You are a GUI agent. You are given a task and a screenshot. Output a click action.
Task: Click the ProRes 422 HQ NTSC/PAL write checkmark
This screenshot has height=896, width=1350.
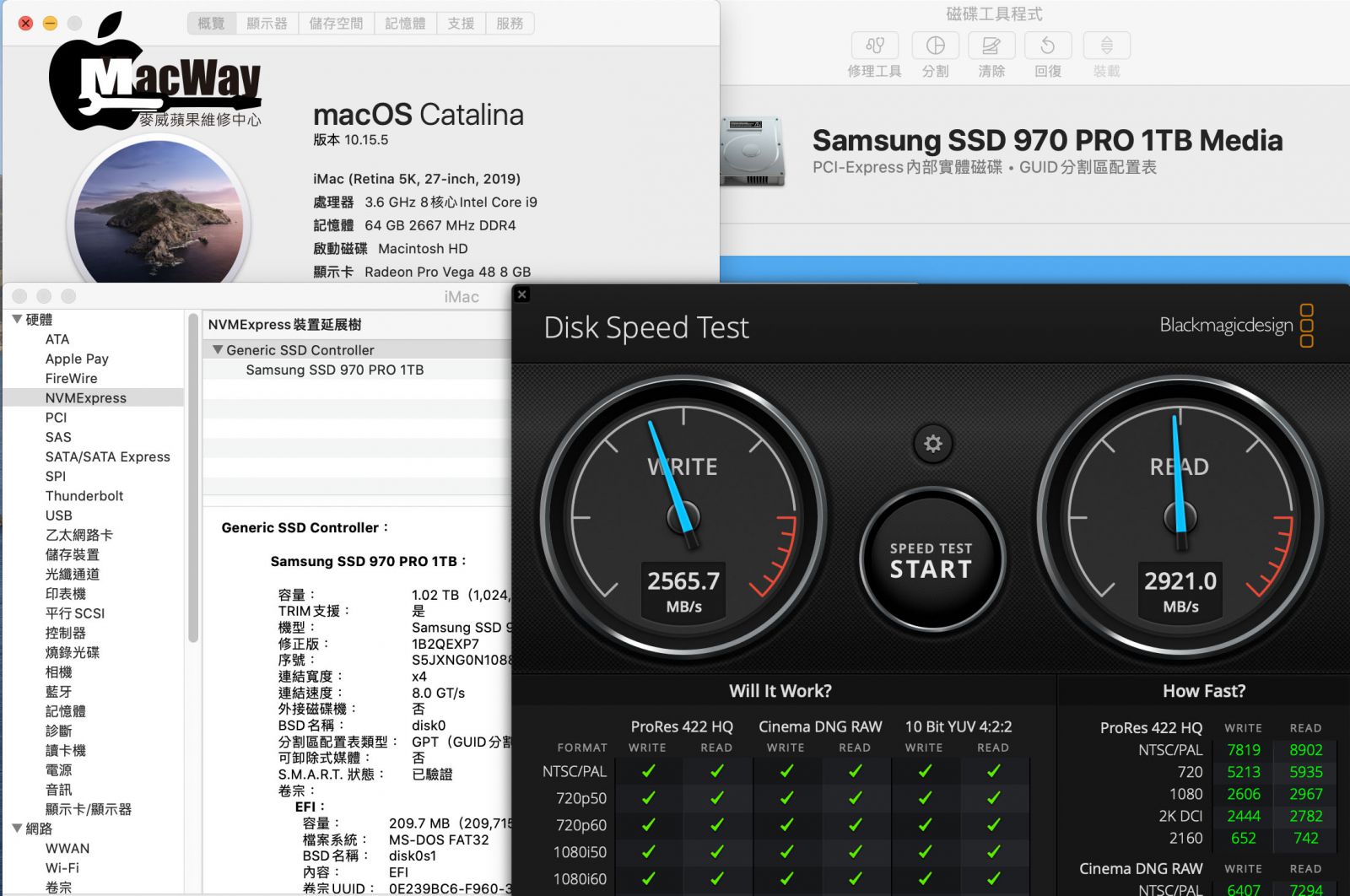coord(648,770)
